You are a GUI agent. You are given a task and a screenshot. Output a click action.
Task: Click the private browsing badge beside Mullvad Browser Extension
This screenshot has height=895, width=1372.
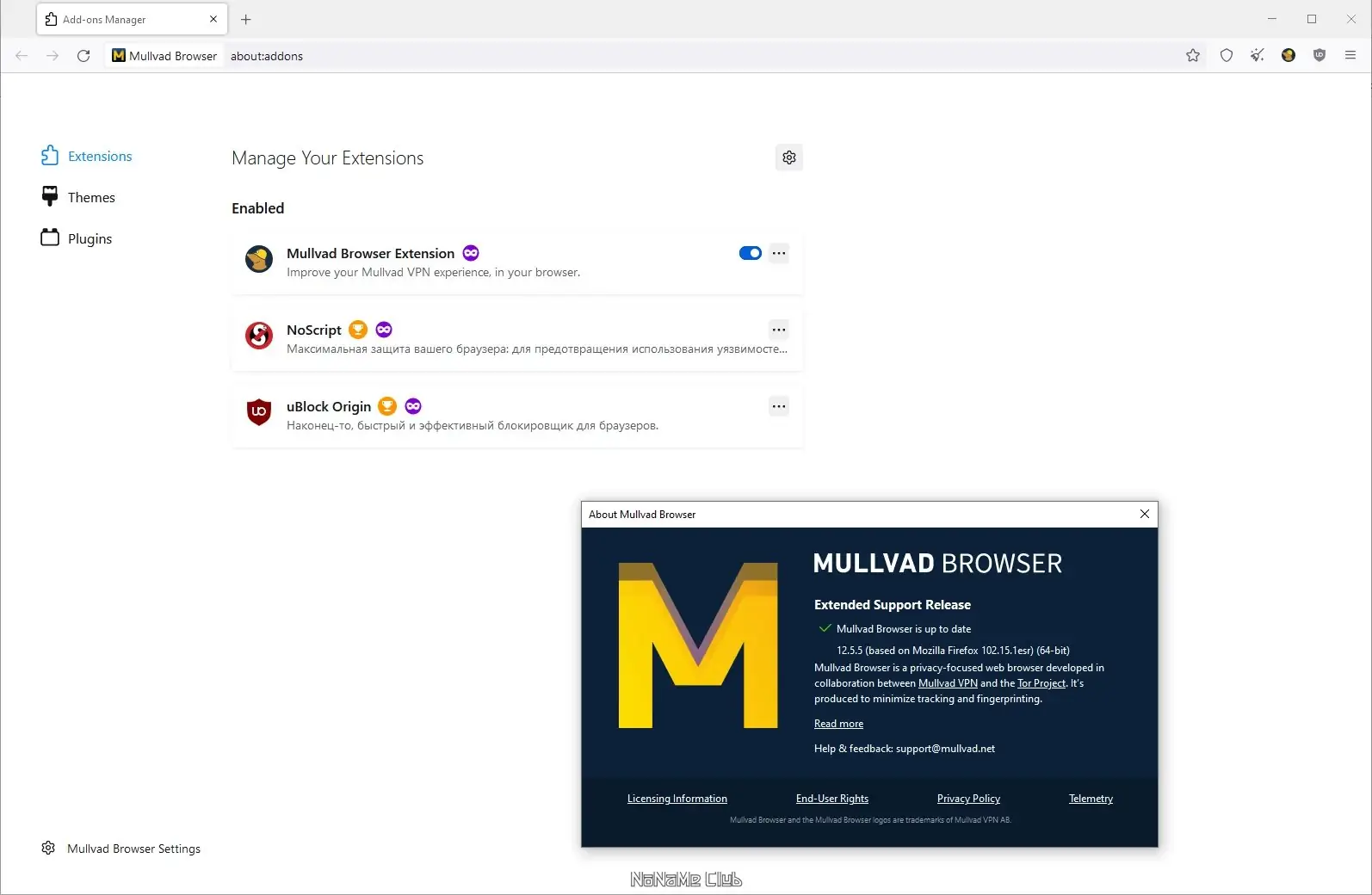point(471,253)
